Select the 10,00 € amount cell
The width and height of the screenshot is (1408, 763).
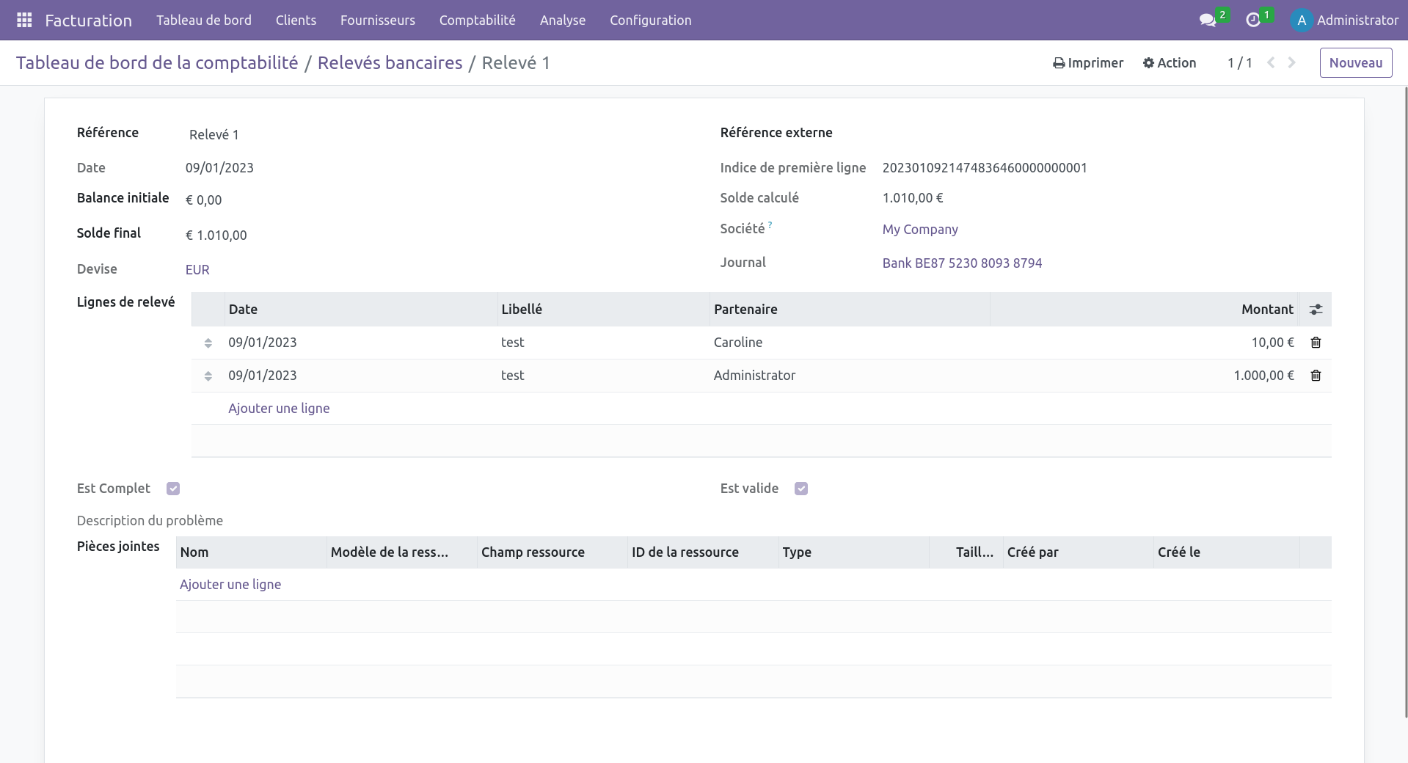(1145, 342)
